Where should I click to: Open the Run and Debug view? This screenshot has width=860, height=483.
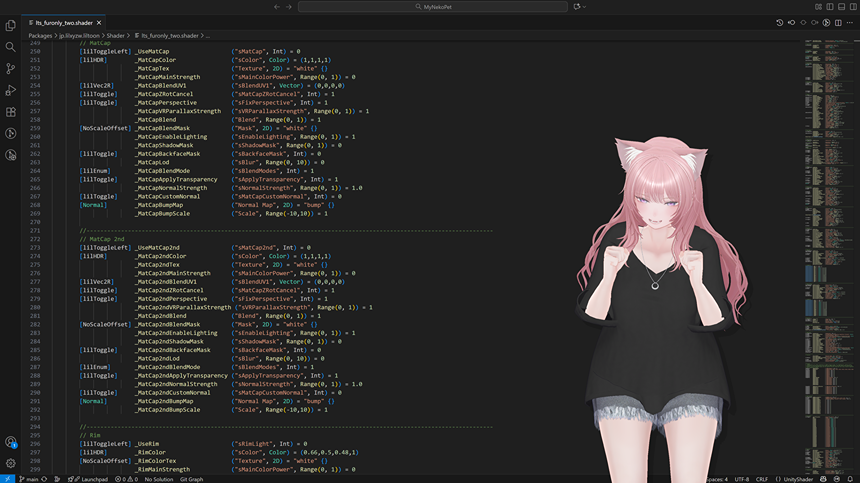tap(11, 90)
